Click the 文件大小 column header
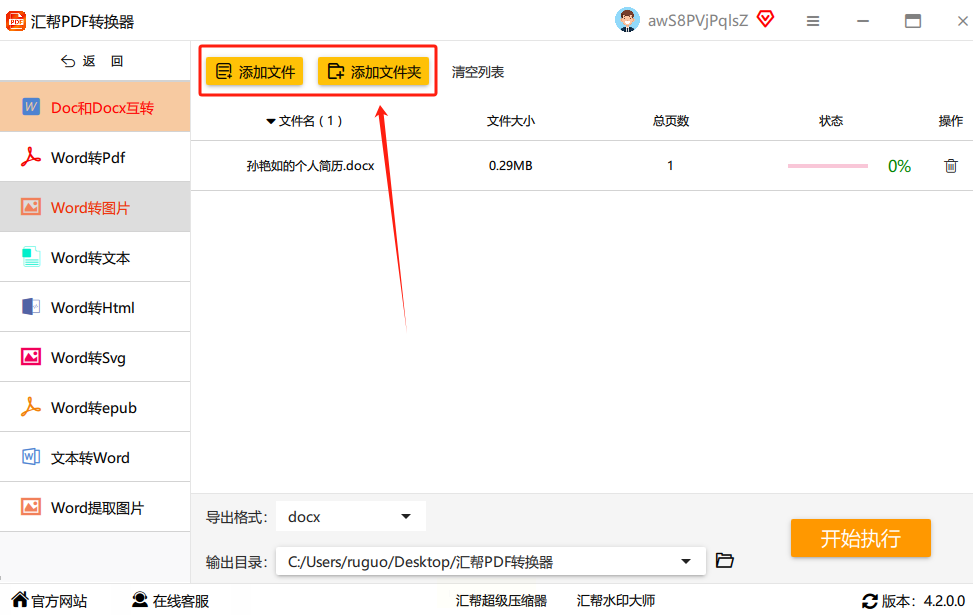Screen dimensions: 973x615 click(510, 120)
